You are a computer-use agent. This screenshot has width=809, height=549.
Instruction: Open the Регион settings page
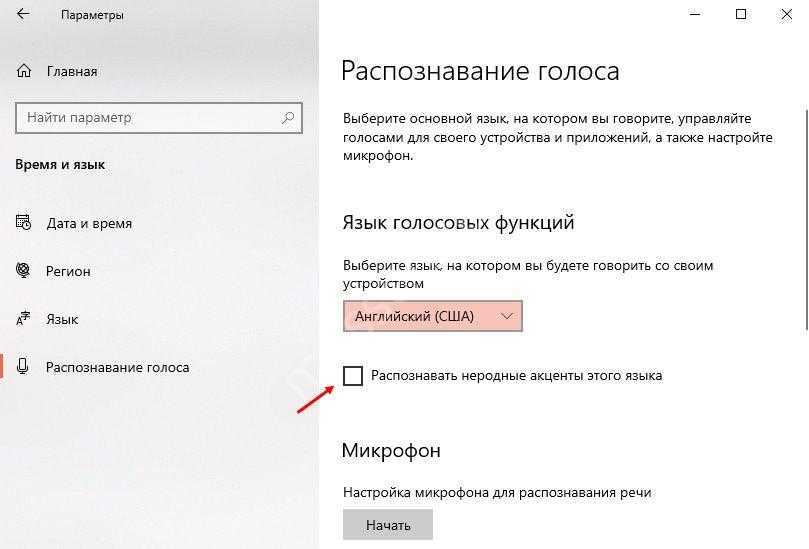click(x=68, y=271)
